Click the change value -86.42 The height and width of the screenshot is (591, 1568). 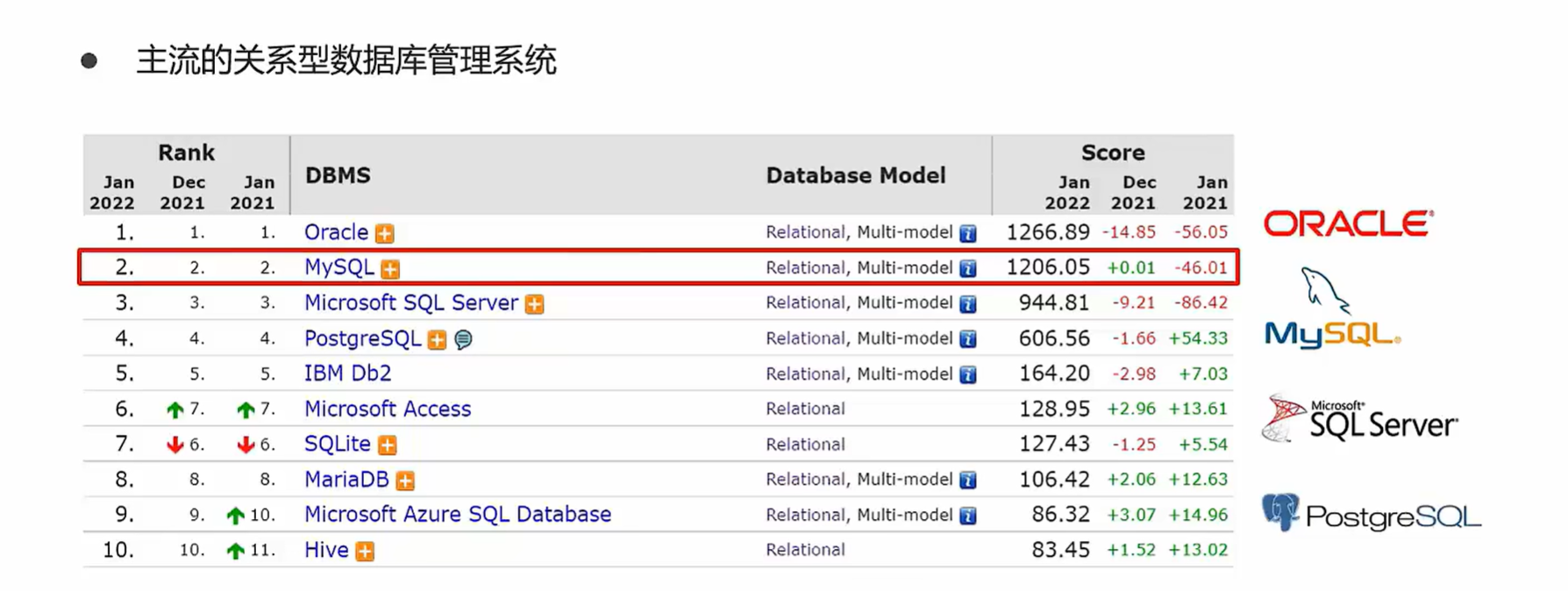click(x=1201, y=303)
